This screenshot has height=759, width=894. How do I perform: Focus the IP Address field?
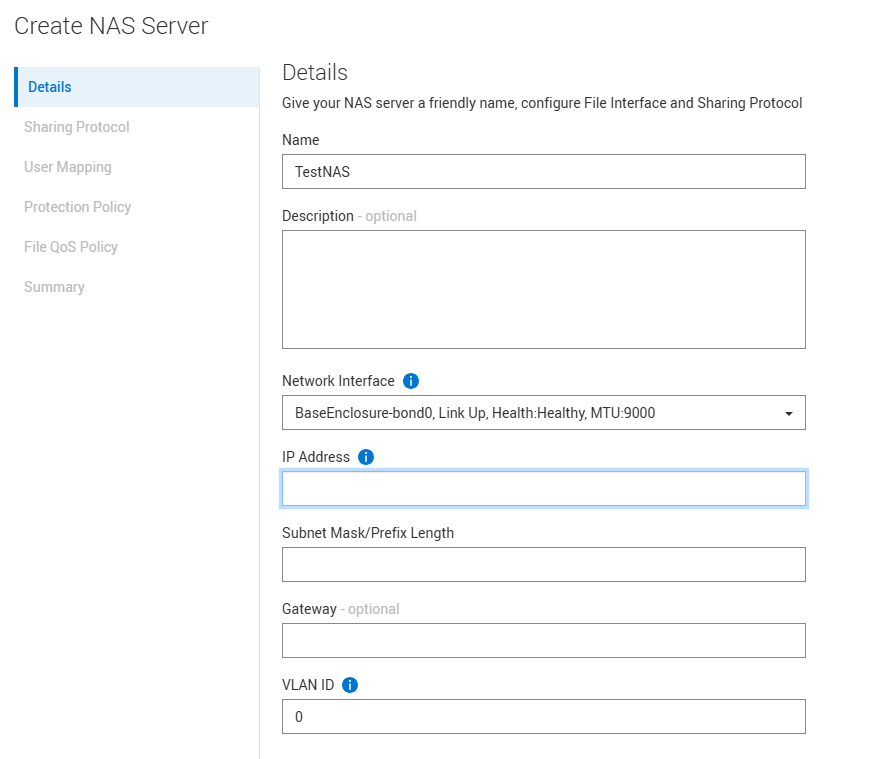544,488
